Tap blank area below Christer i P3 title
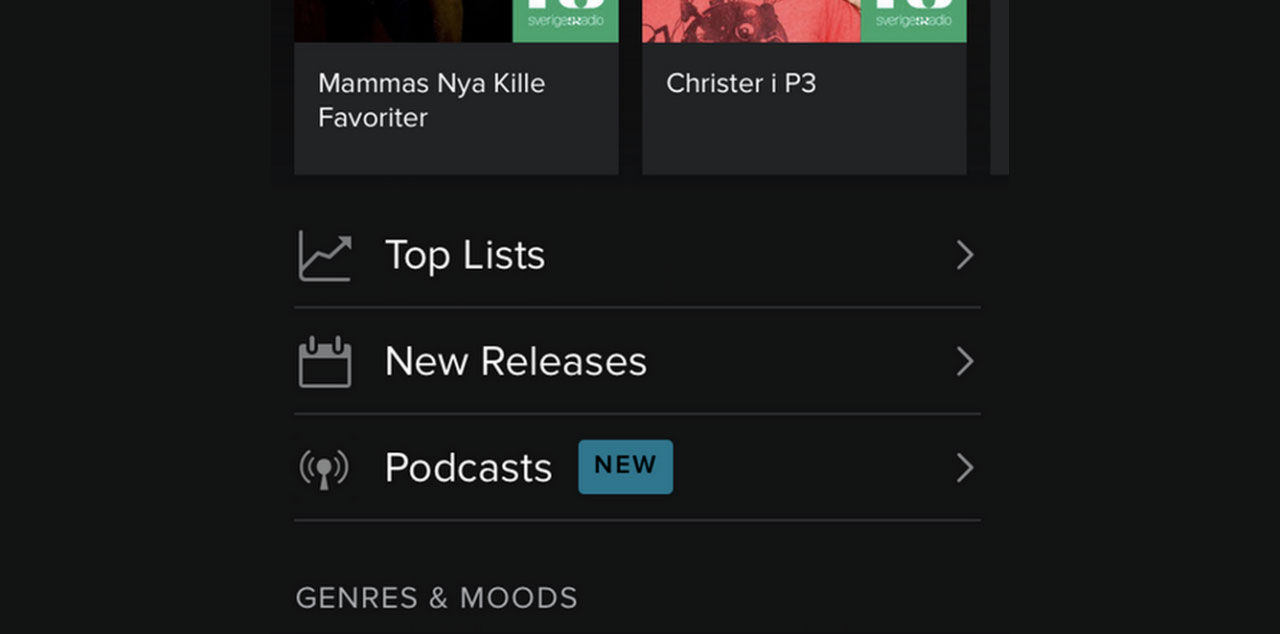The width and height of the screenshot is (1280, 634). pyautogui.click(x=804, y=138)
